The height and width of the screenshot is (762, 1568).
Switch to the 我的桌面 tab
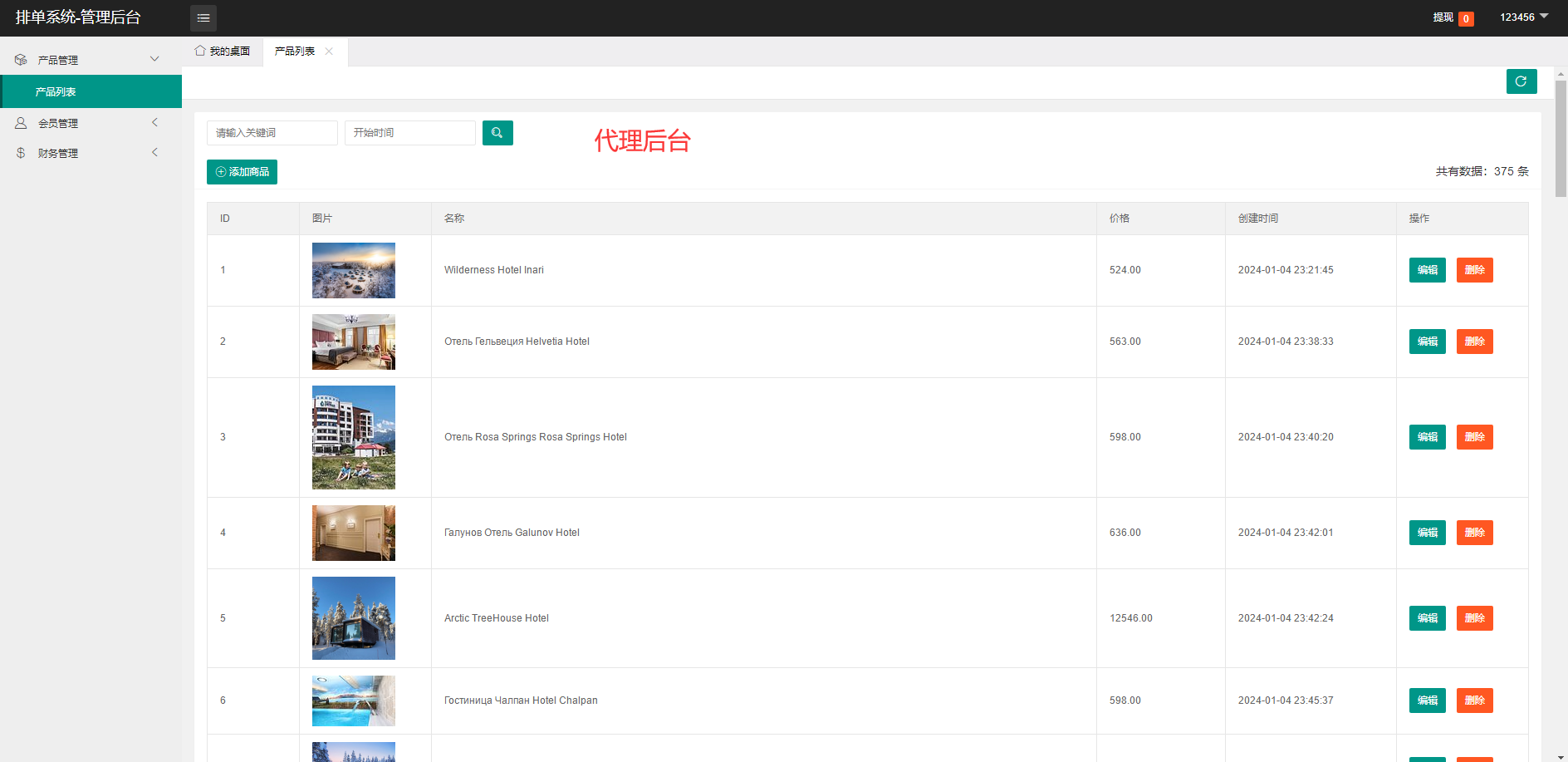tap(223, 52)
